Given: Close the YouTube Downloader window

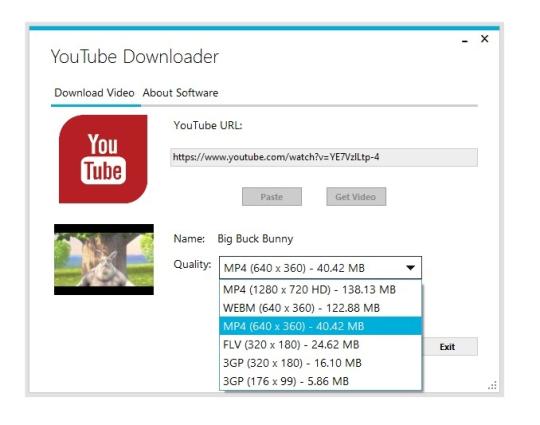Looking at the screenshot, I should click(484, 39).
